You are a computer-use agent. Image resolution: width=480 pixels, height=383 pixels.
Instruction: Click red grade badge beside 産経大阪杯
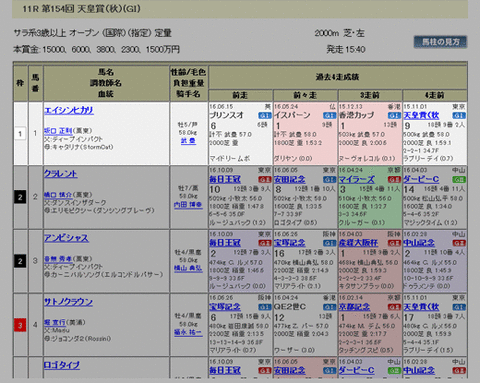(x=394, y=243)
